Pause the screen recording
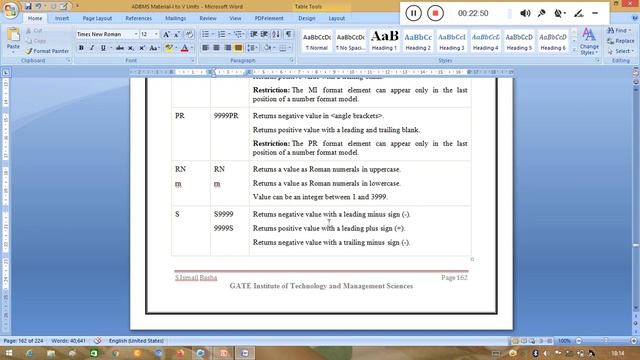 coord(413,13)
